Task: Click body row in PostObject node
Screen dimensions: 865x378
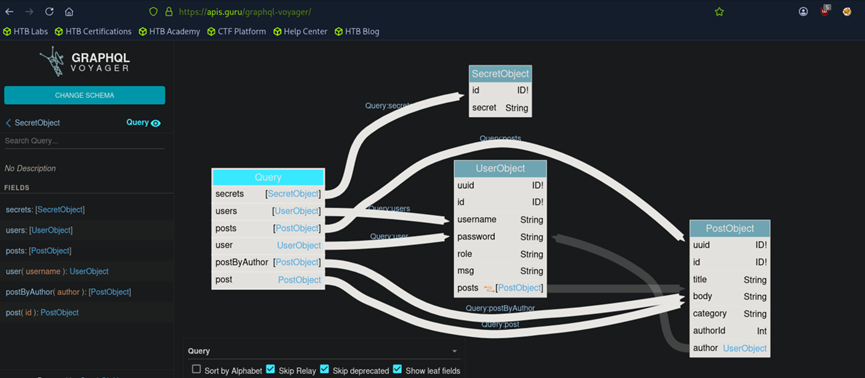Action: [x=730, y=296]
